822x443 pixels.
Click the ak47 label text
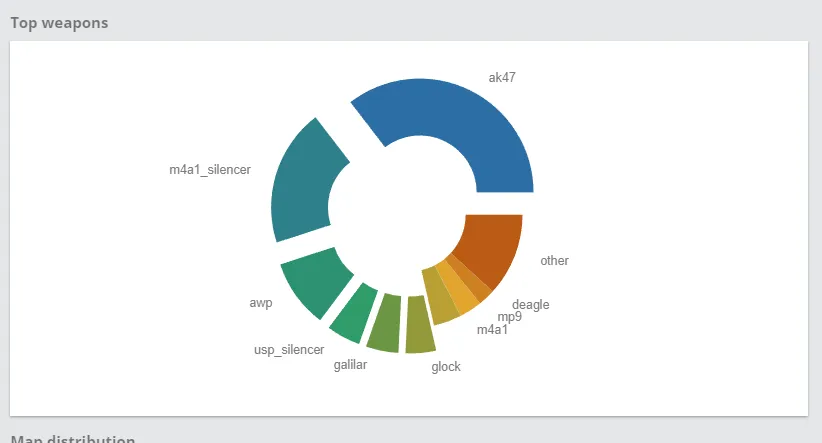pyautogui.click(x=502, y=78)
